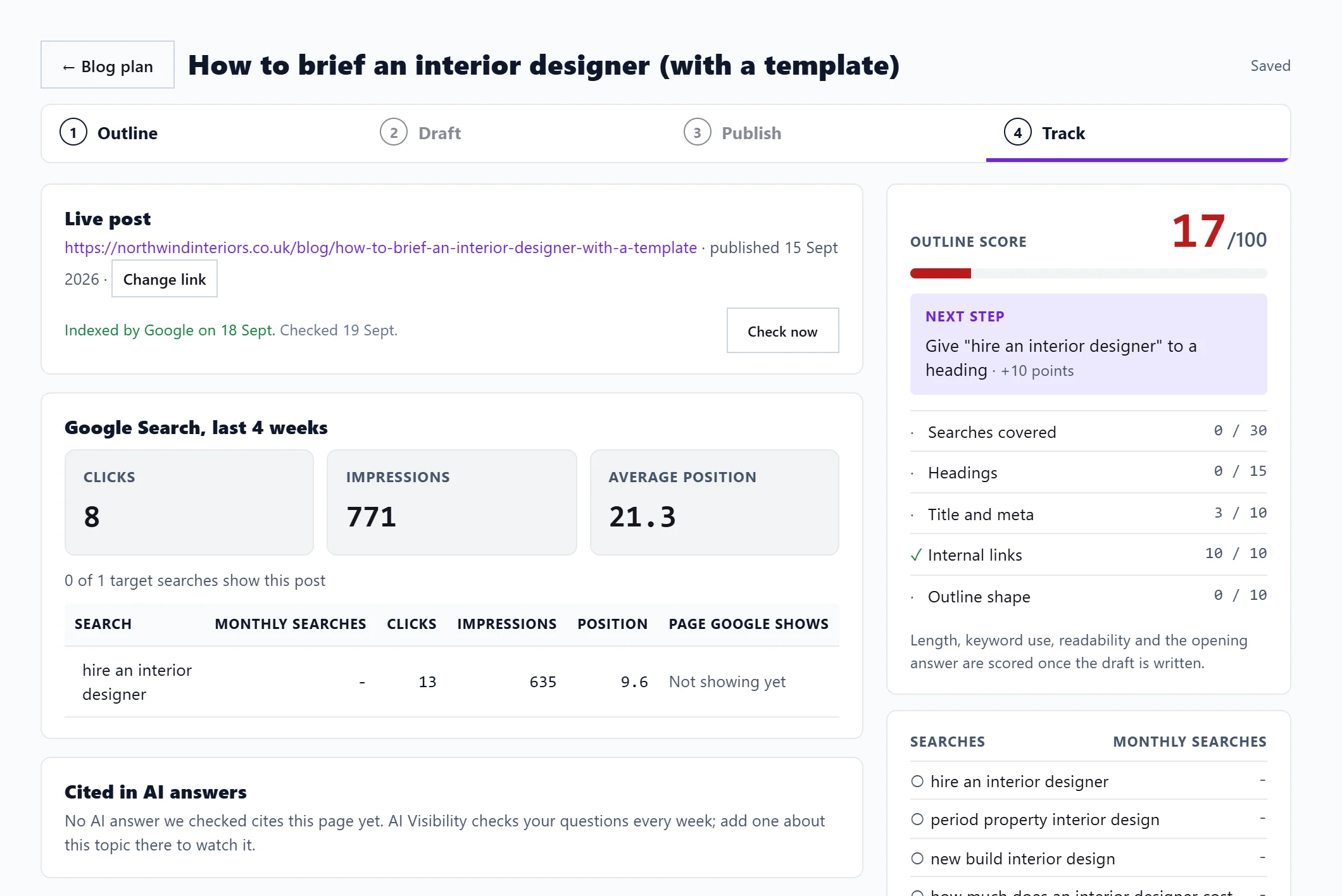
Task: Click the Impressions card showing 771
Action: coord(451,502)
